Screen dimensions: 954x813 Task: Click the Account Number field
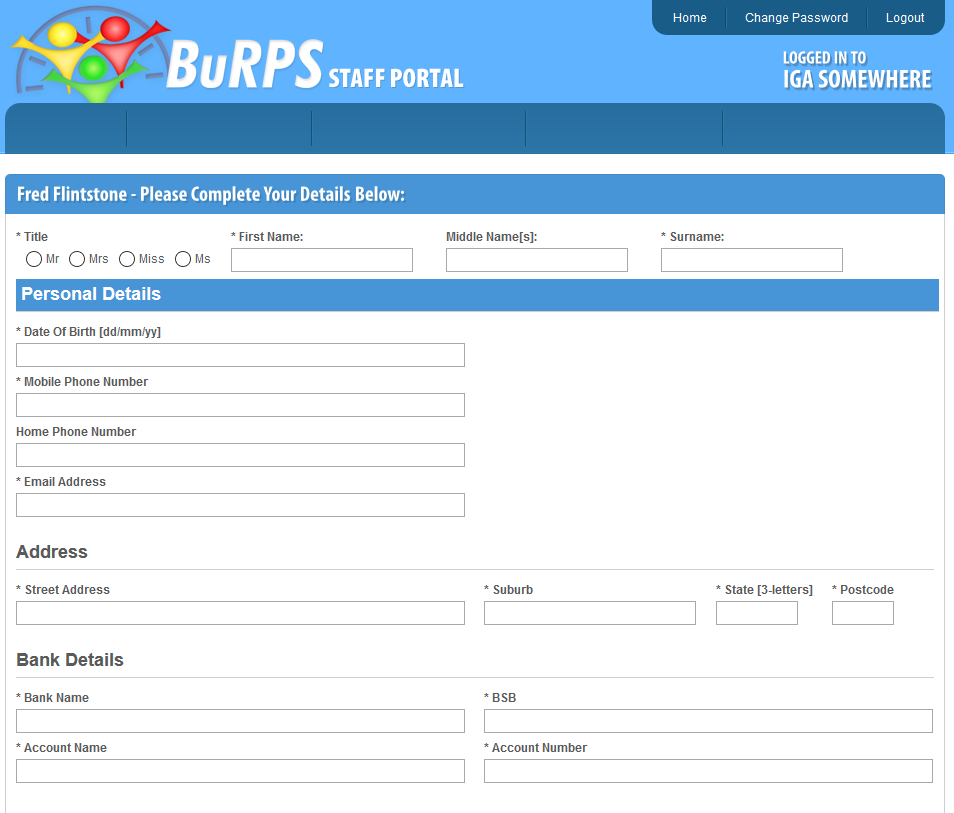click(x=708, y=771)
